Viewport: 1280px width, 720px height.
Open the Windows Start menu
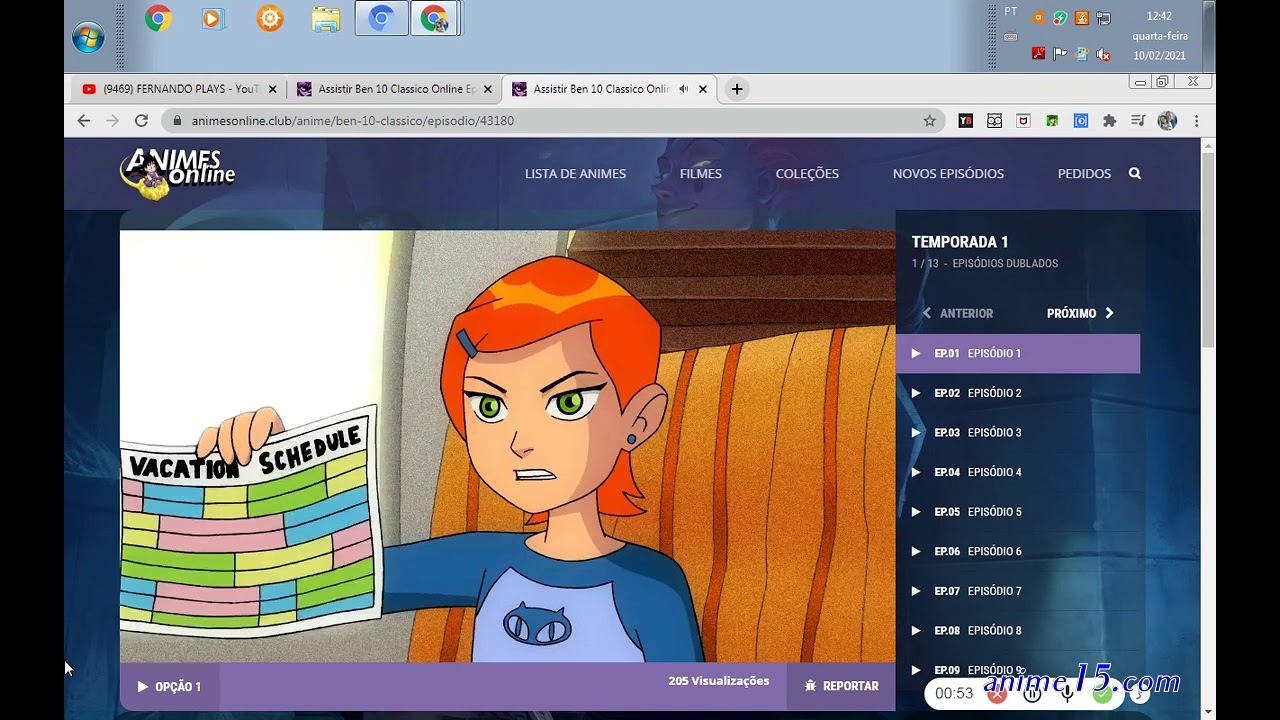point(88,38)
